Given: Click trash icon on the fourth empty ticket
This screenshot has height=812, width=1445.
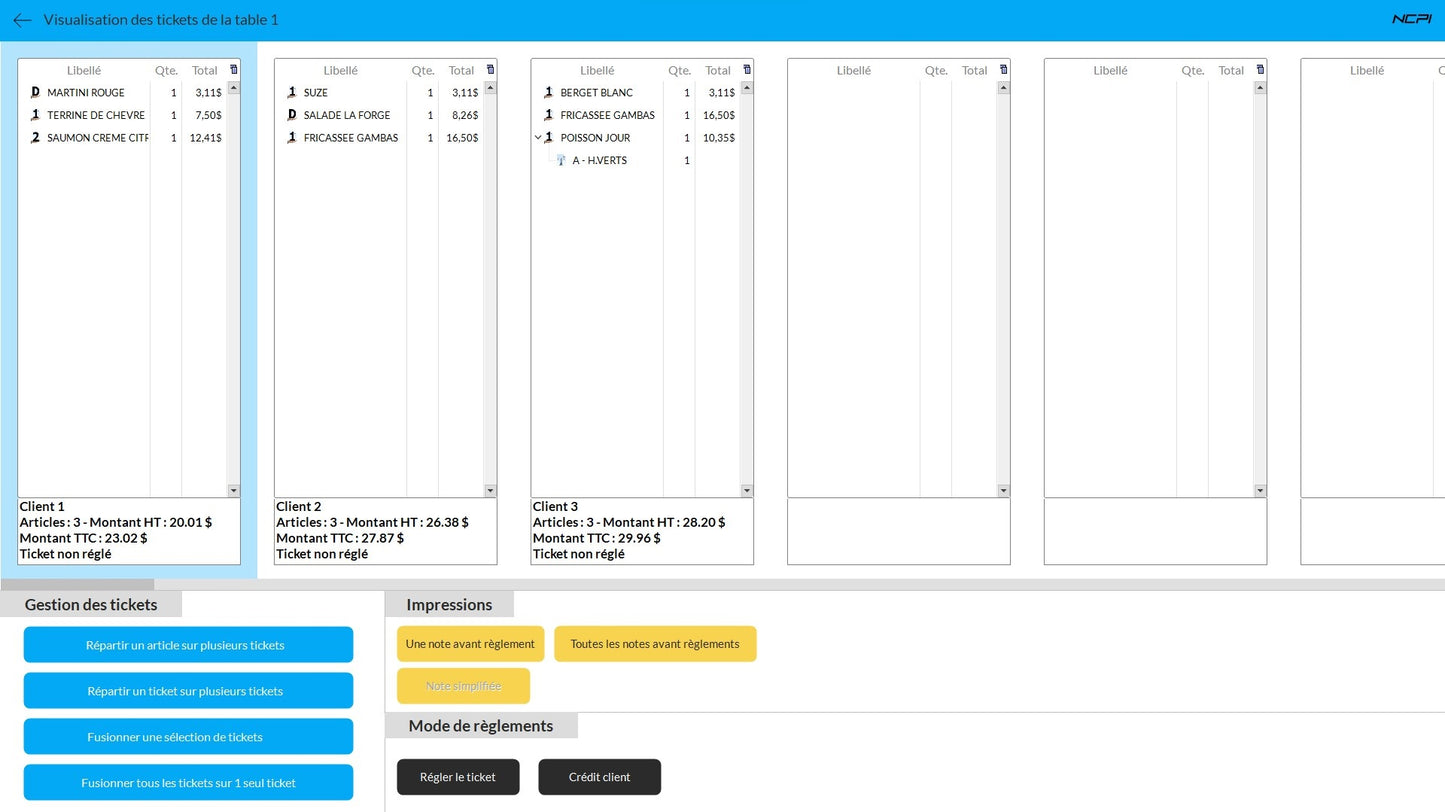Looking at the screenshot, I should tap(1004, 69).
